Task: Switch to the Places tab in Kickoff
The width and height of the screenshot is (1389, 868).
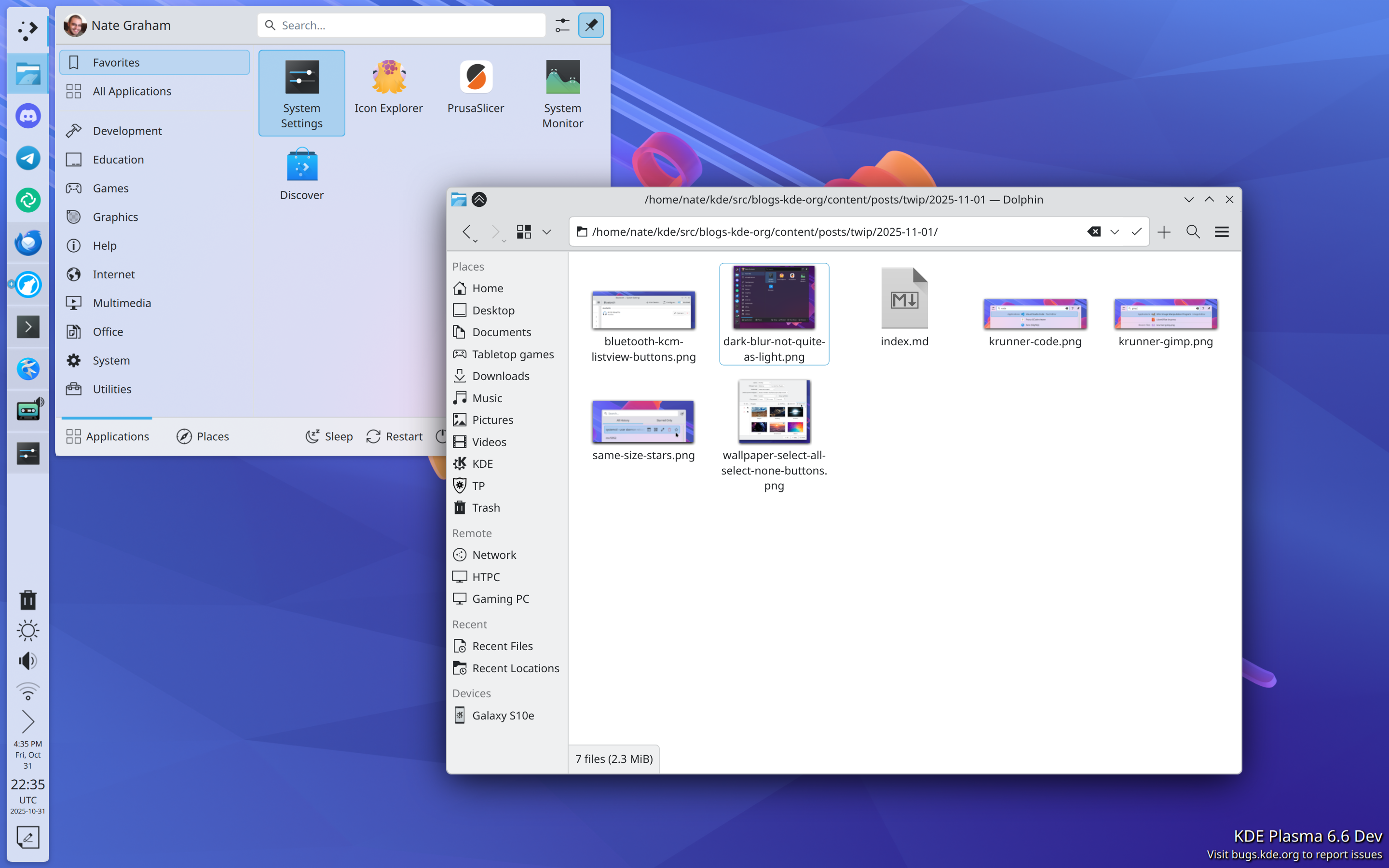Action: [x=202, y=436]
